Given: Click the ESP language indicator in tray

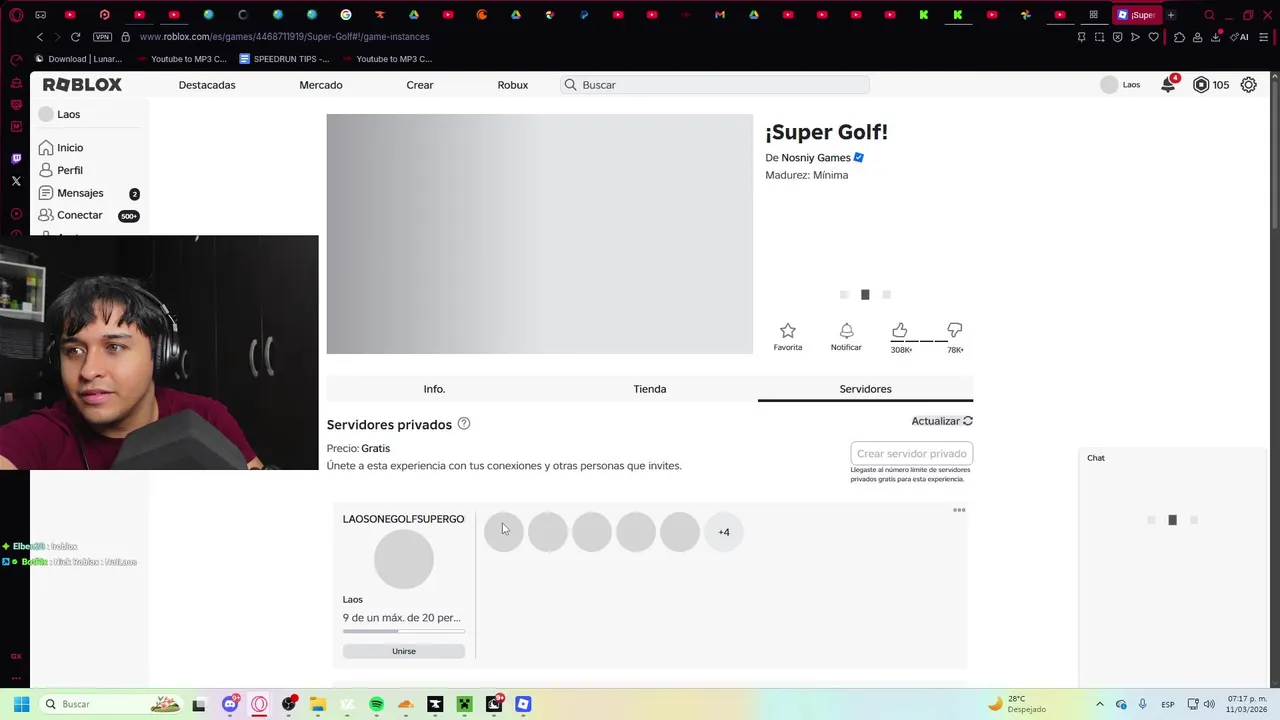Looking at the screenshot, I should click(1167, 705).
